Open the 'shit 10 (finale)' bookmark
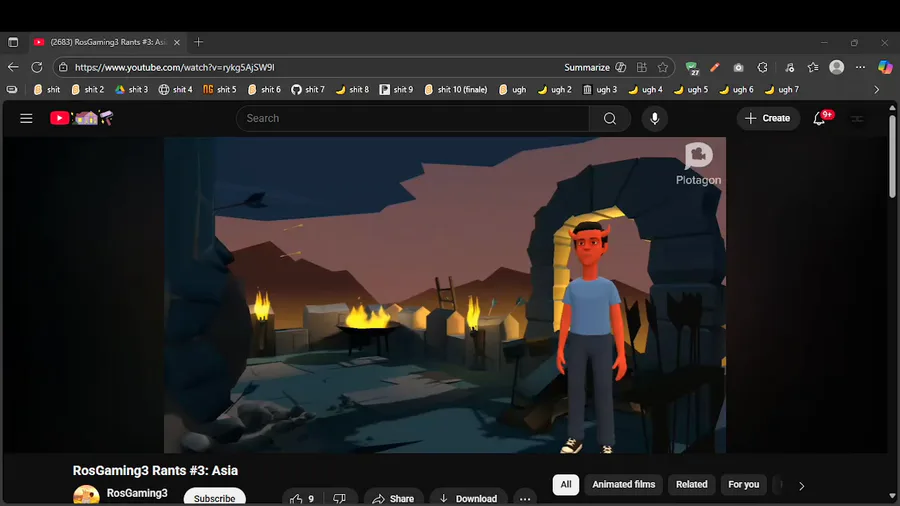The height and width of the screenshot is (506, 900). click(456, 89)
